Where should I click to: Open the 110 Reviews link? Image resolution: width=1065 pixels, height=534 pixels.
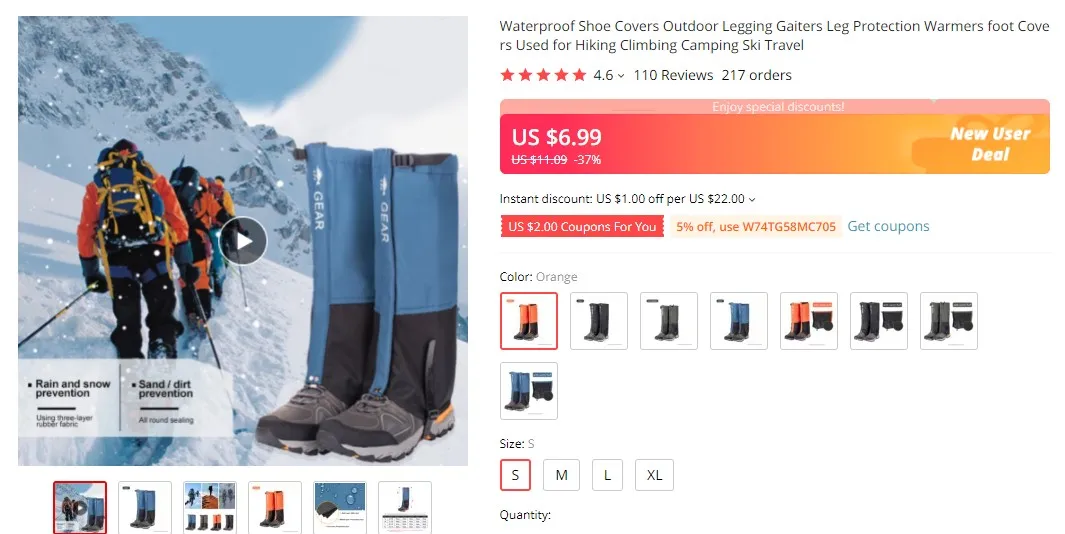point(673,75)
